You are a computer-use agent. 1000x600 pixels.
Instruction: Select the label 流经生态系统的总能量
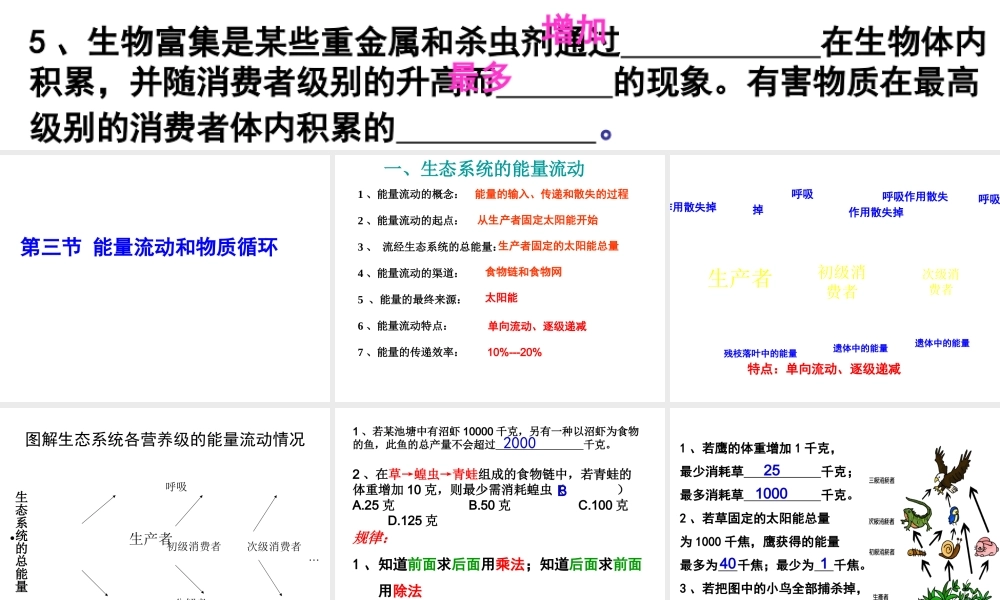pyautogui.click(x=439, y=247)
